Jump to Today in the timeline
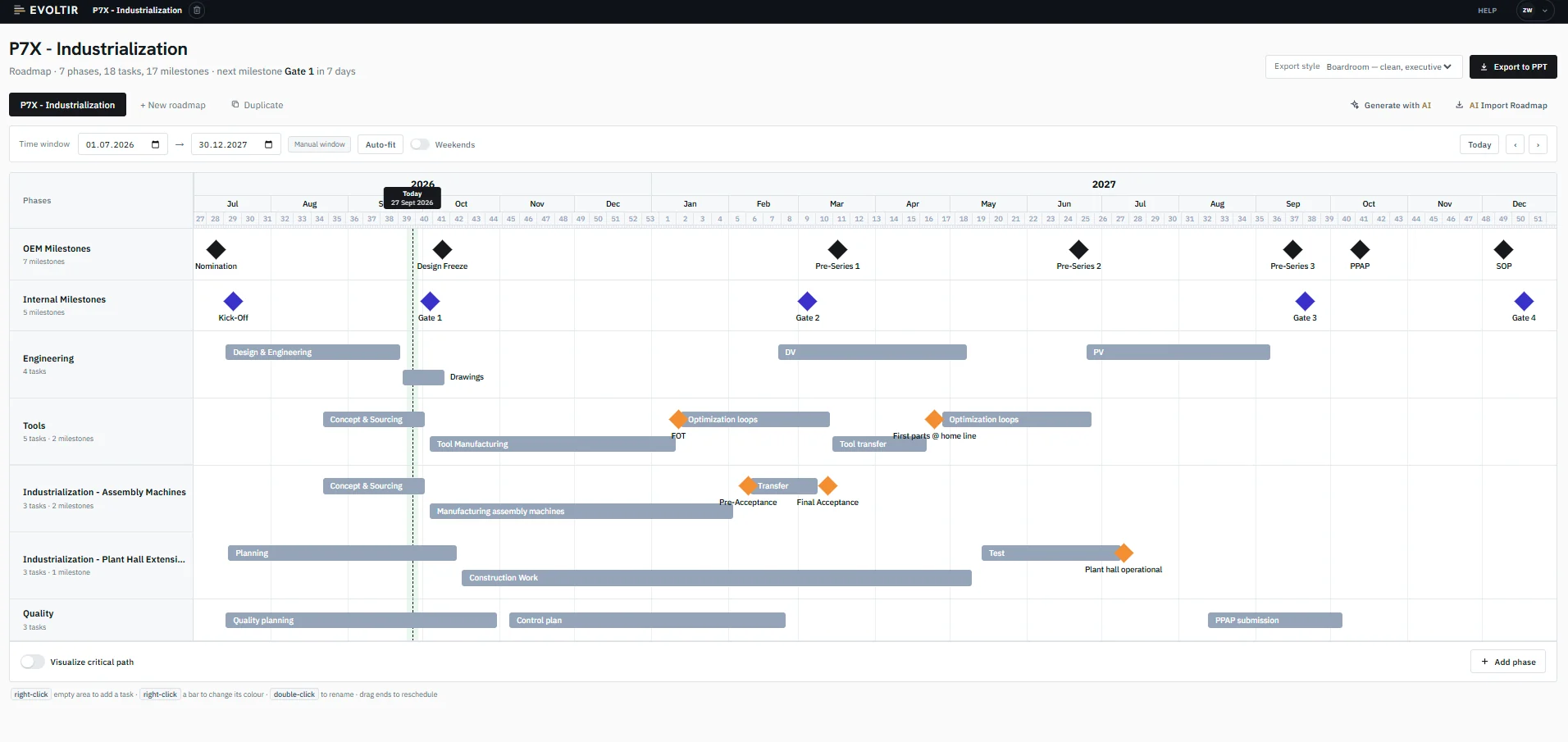 click(x=1479, y=144)
